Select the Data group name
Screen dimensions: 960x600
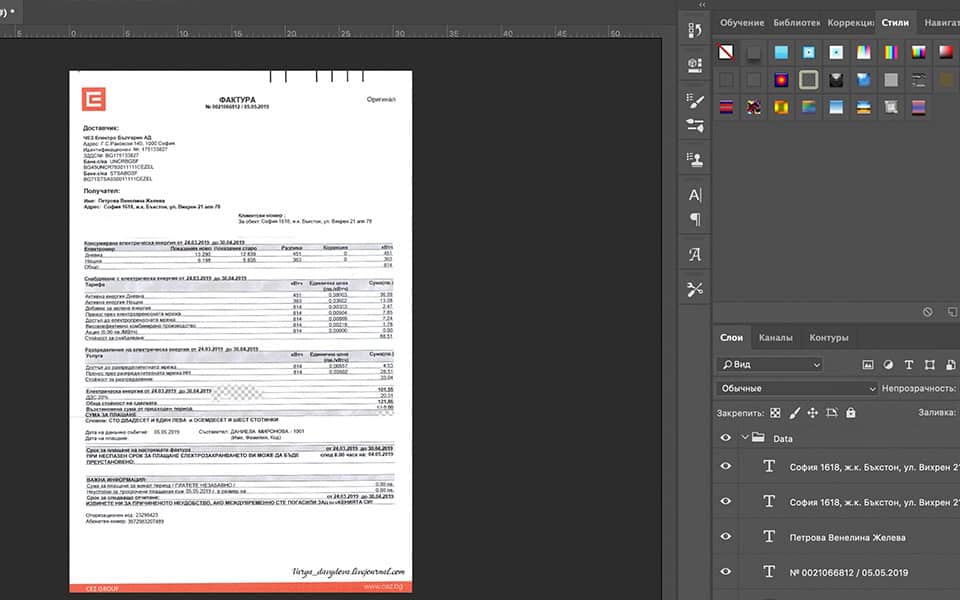[x=782, y=438]
